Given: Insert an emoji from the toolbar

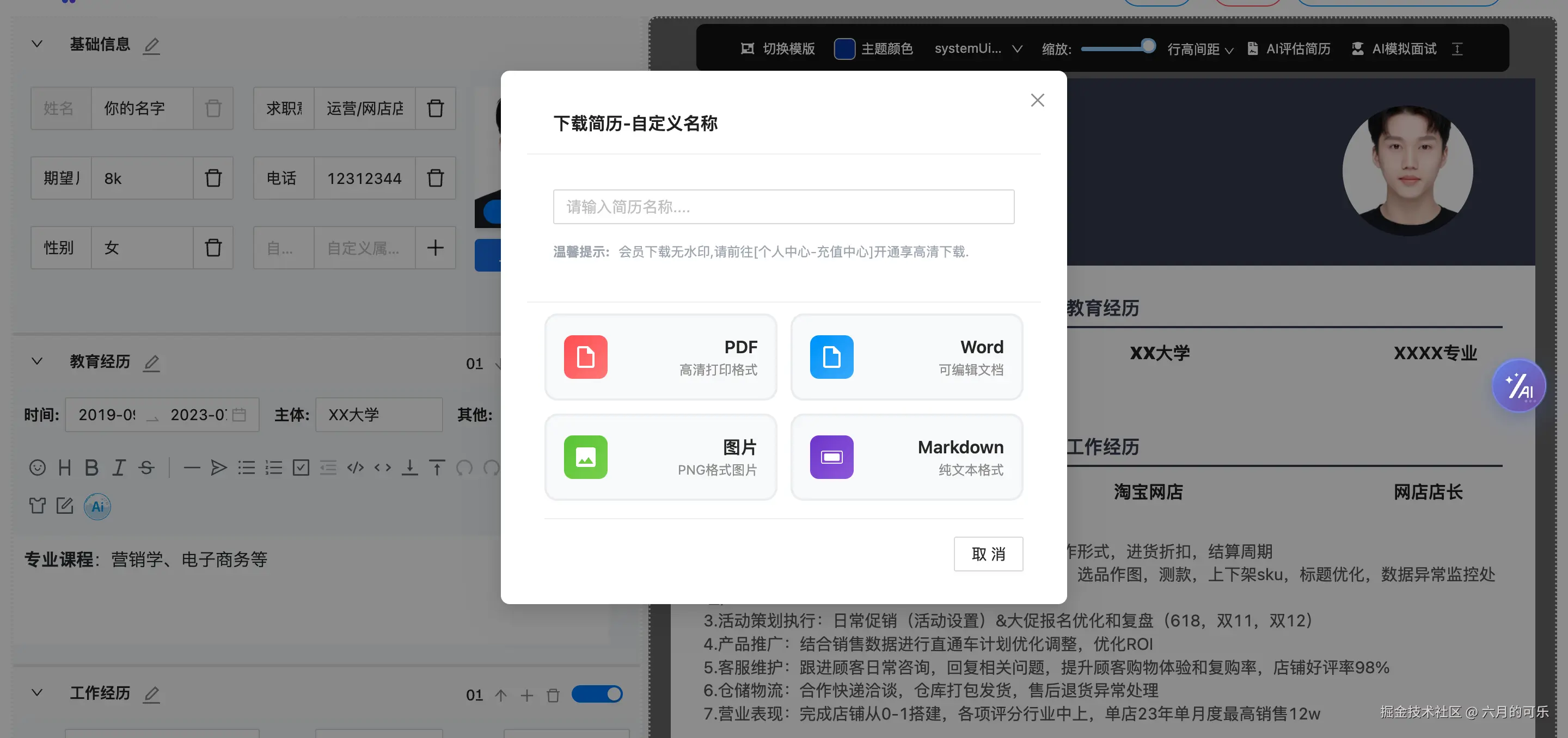Looking at the screenshot, I should pyautogui.click(x=38, y=468).
